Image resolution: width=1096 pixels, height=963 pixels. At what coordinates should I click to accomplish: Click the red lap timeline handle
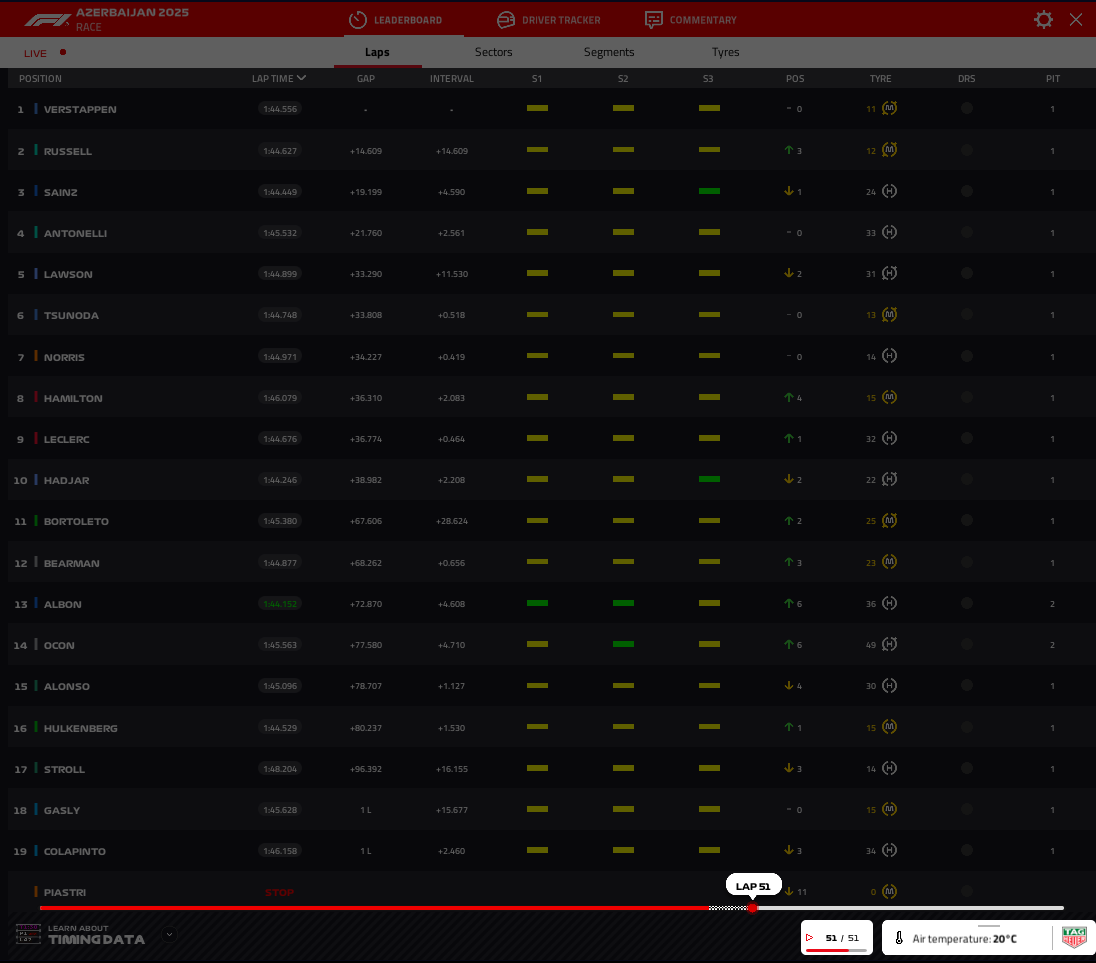point(752,908)
